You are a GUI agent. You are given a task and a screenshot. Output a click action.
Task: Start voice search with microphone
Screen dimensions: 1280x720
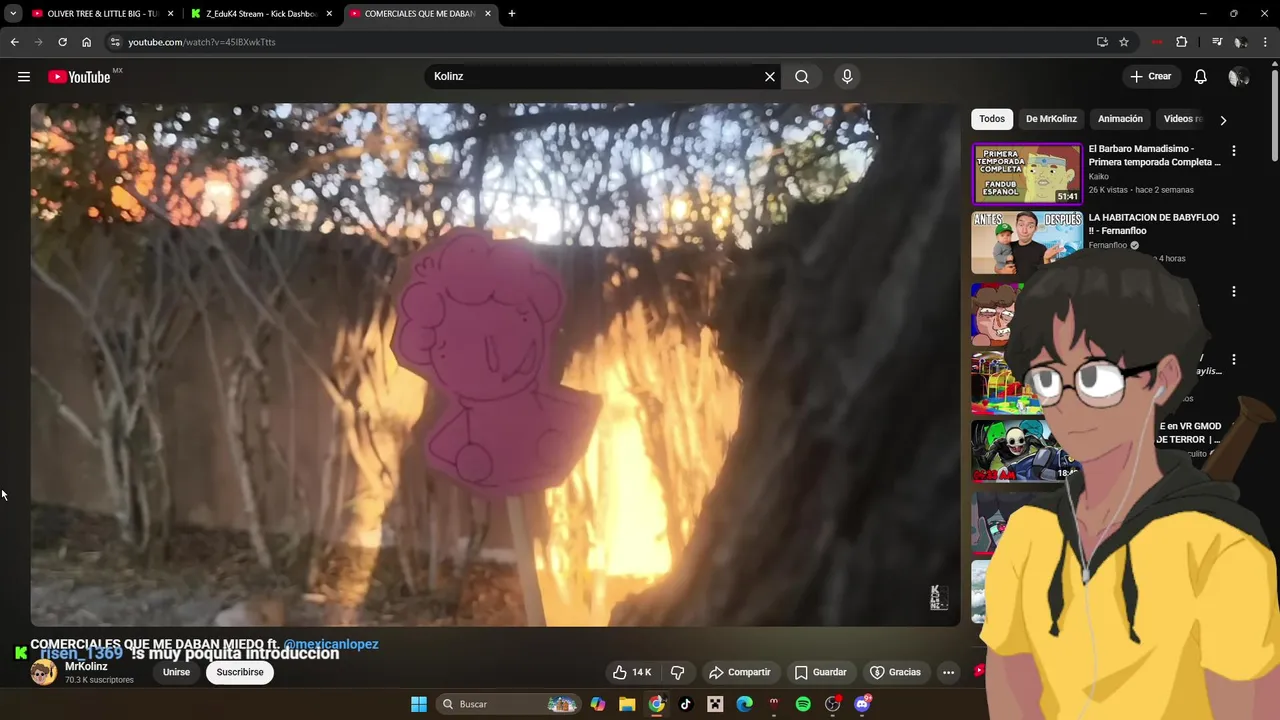coord(847,77)
